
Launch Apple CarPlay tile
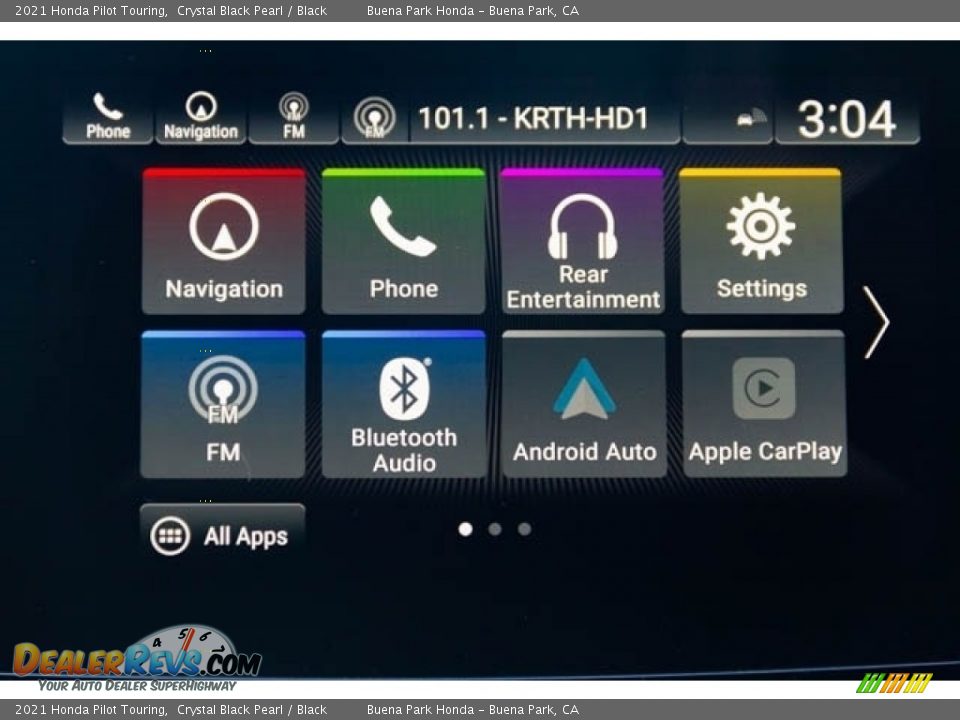click(x=764, y=405)
